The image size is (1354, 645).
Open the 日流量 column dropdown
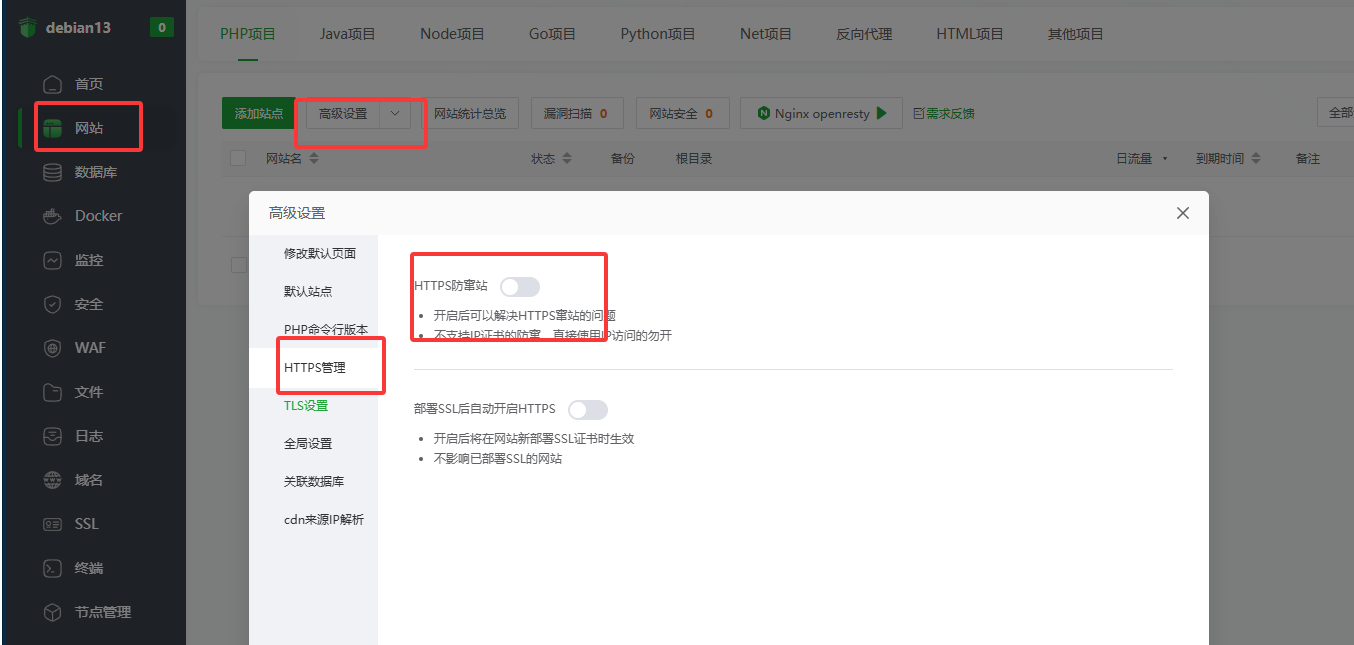(x=1165, y=159)
